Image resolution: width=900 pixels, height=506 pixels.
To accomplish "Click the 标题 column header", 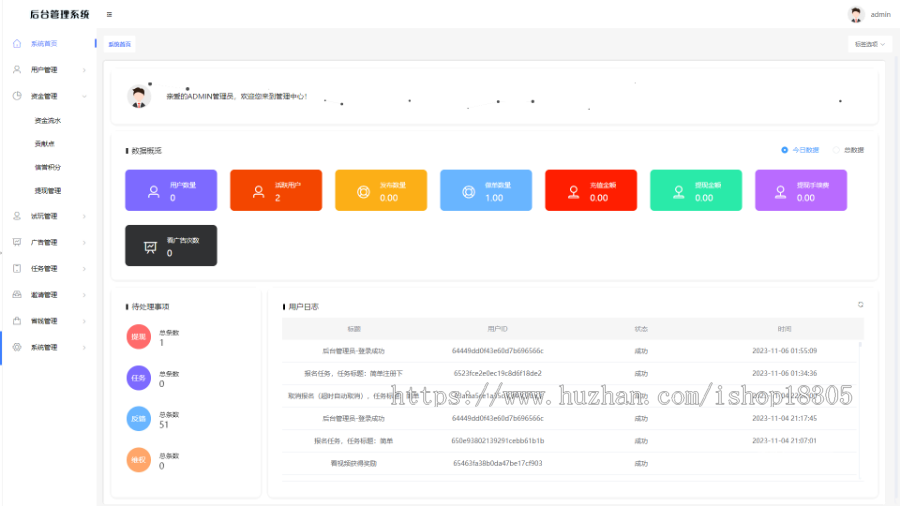I will coord(354,329).
